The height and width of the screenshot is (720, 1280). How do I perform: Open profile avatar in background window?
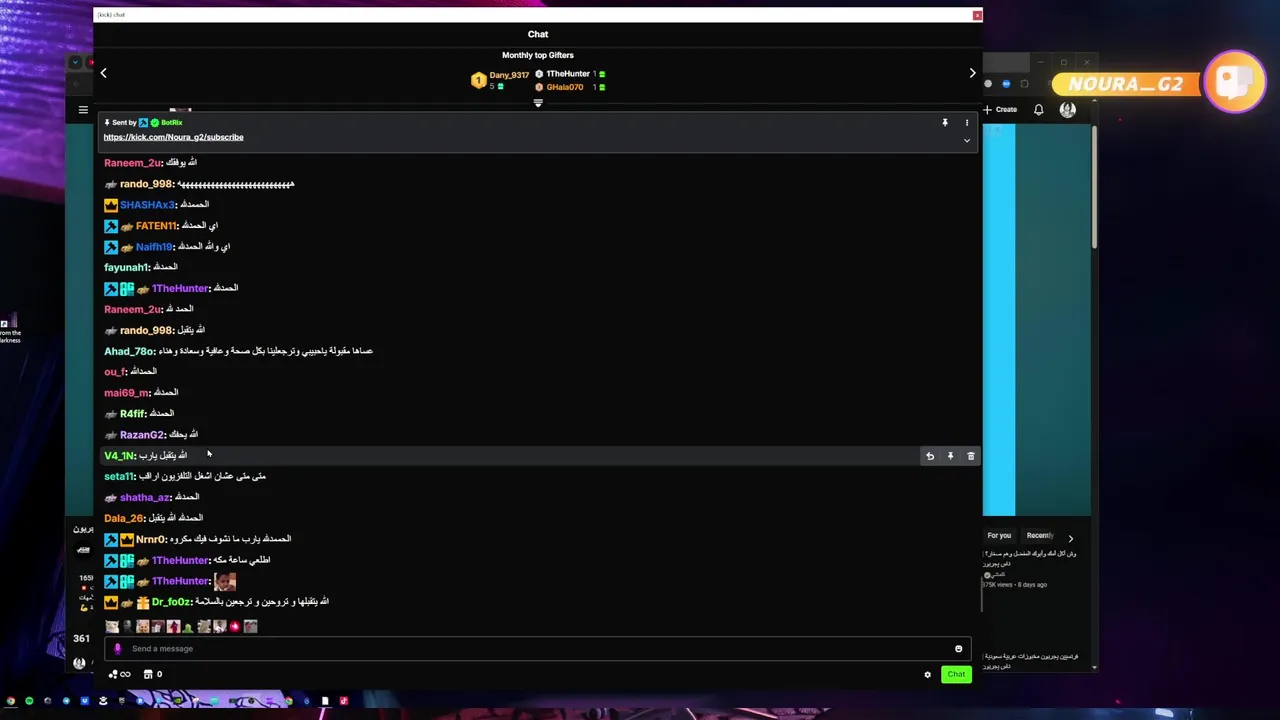point(1067,110)
